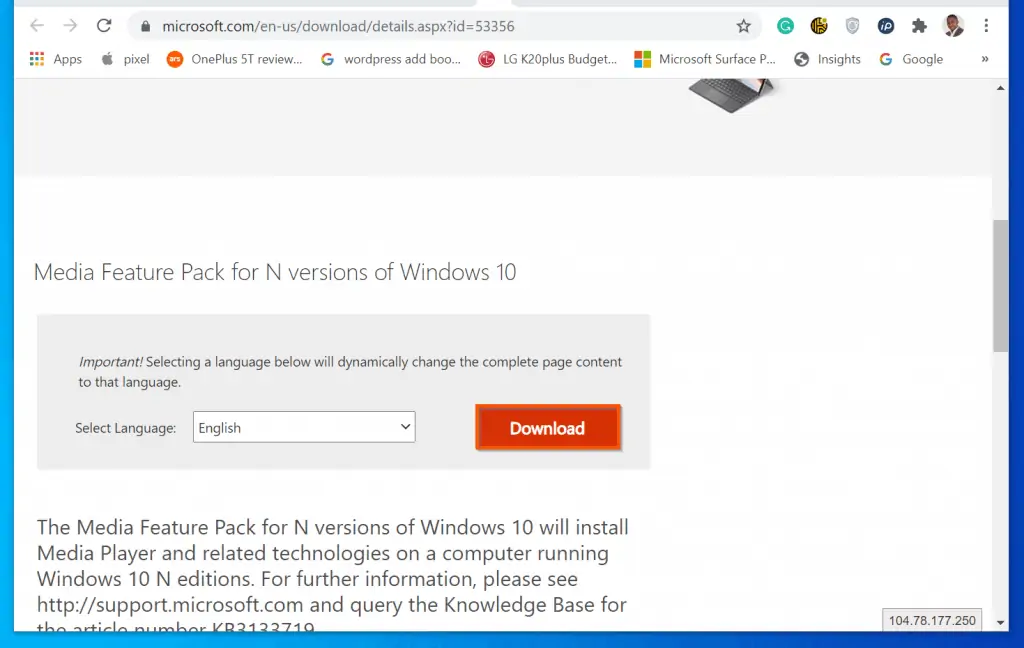
Task: Click the scrollbar up arrow
Action: [1000, 88]
